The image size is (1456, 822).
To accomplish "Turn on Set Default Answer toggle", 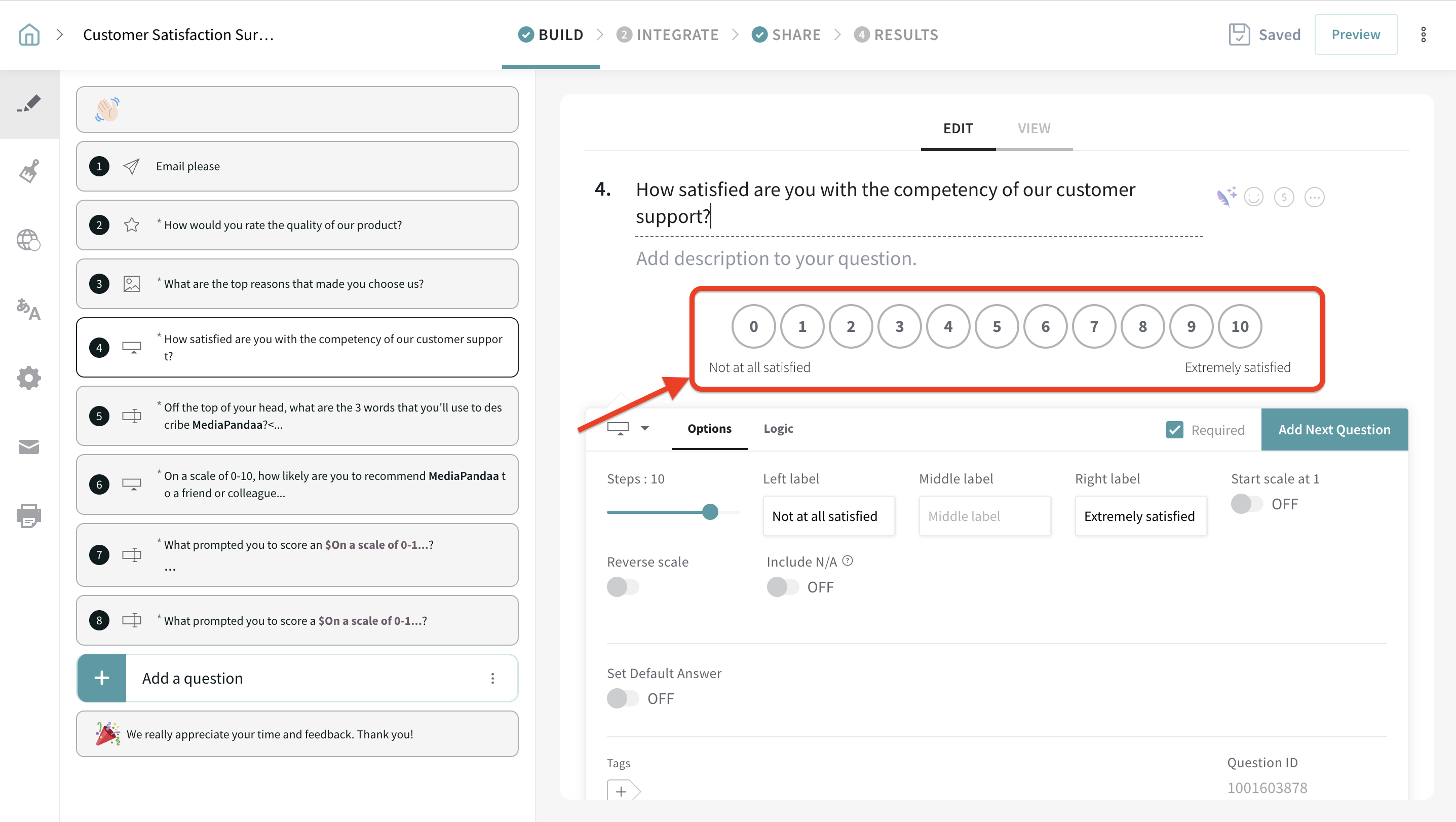I will [622, 698].
